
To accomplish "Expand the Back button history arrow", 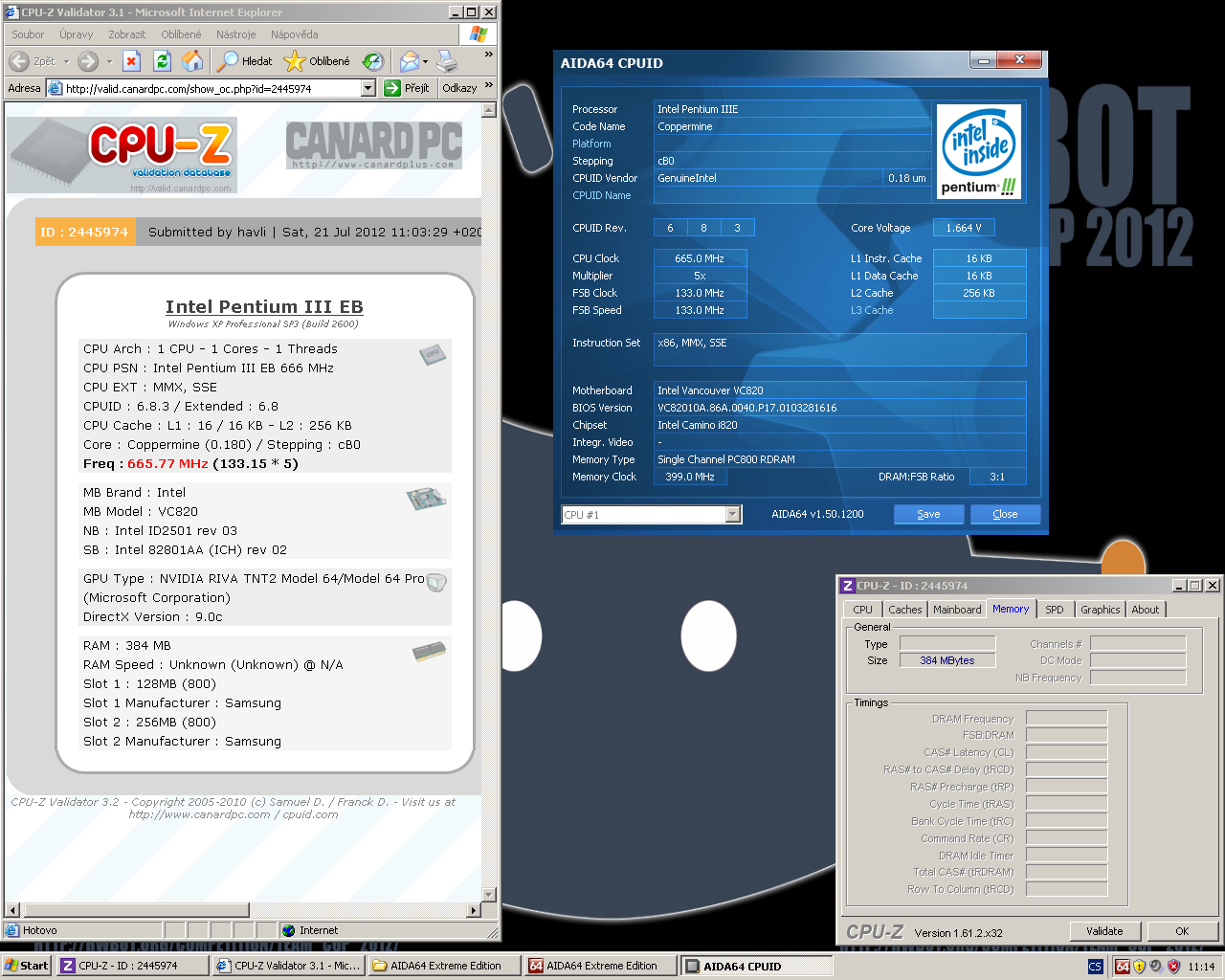I will coord(66,61).
